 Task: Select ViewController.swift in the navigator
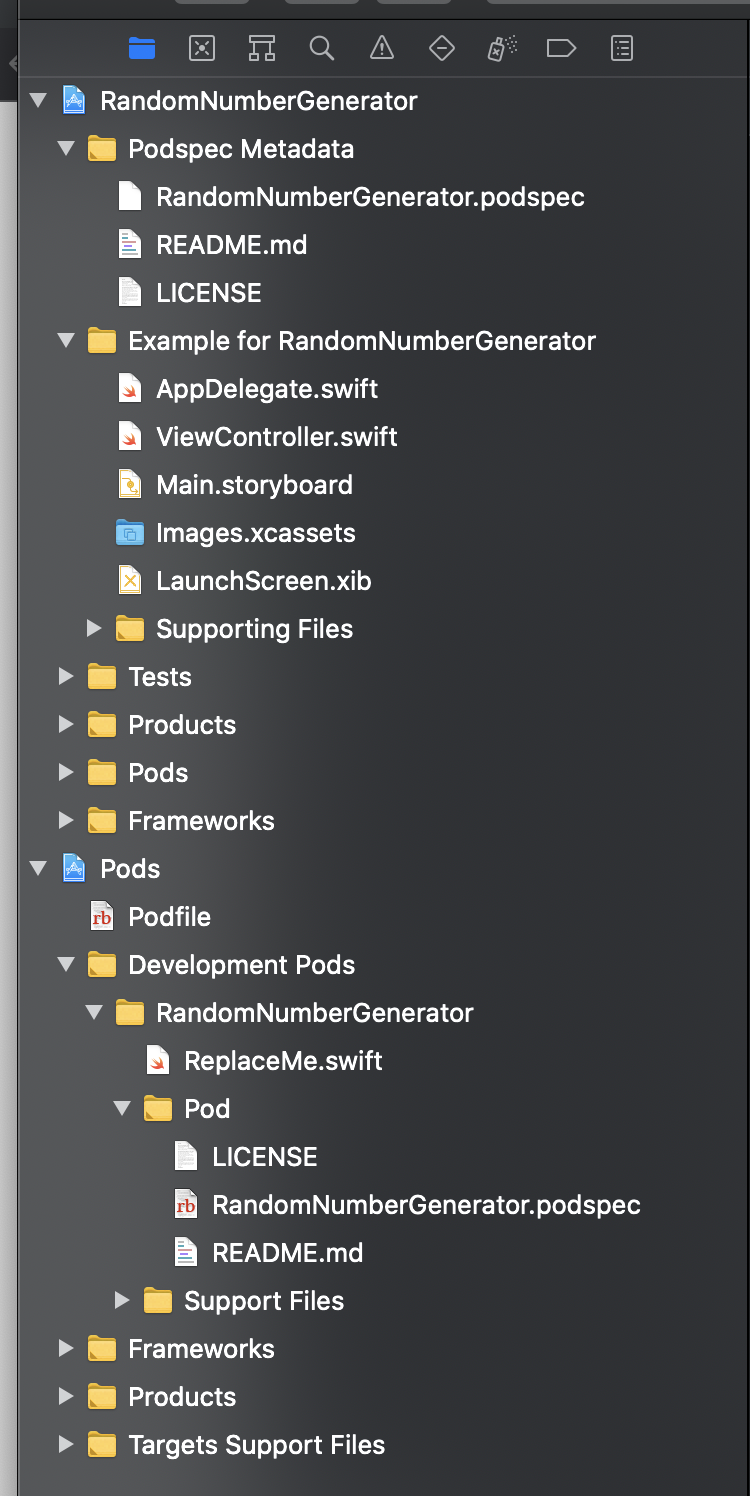pos(276,437)
